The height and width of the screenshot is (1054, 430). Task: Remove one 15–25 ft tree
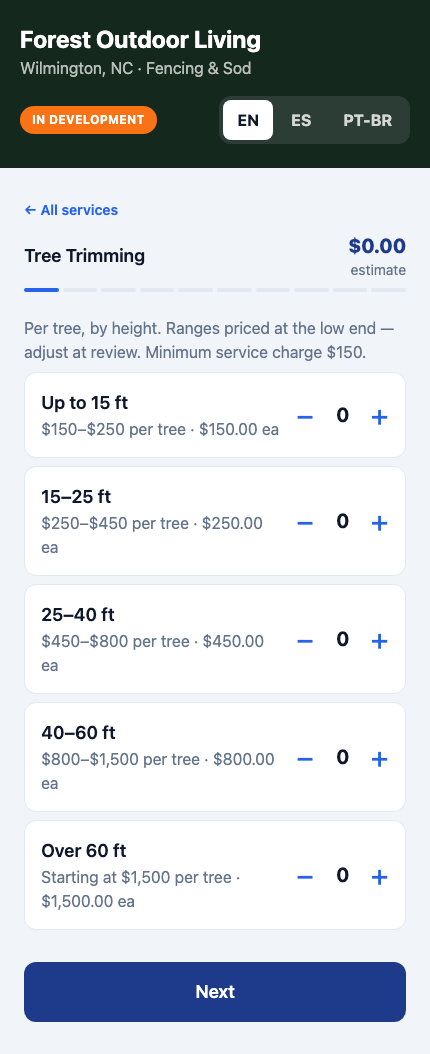(305, 523)
